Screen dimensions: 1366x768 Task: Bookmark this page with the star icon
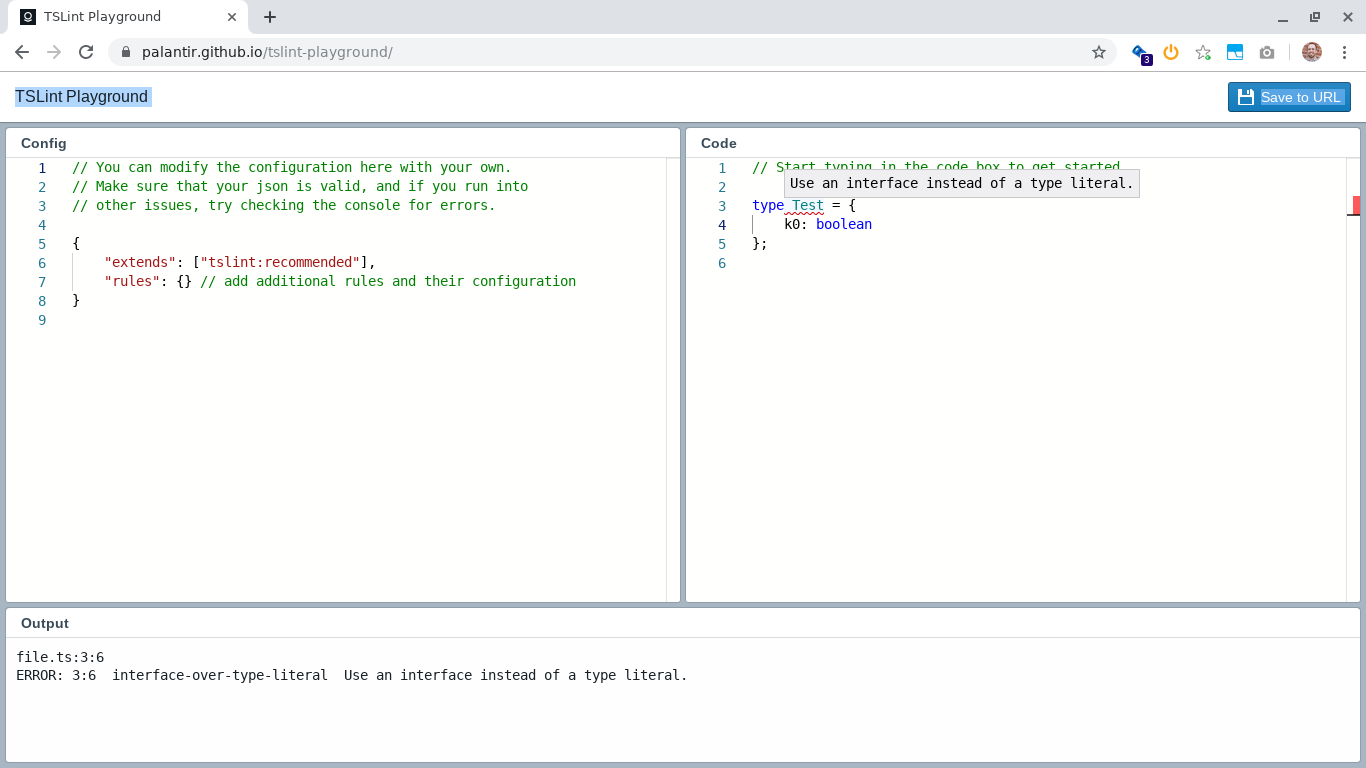tap(1099, 52)
